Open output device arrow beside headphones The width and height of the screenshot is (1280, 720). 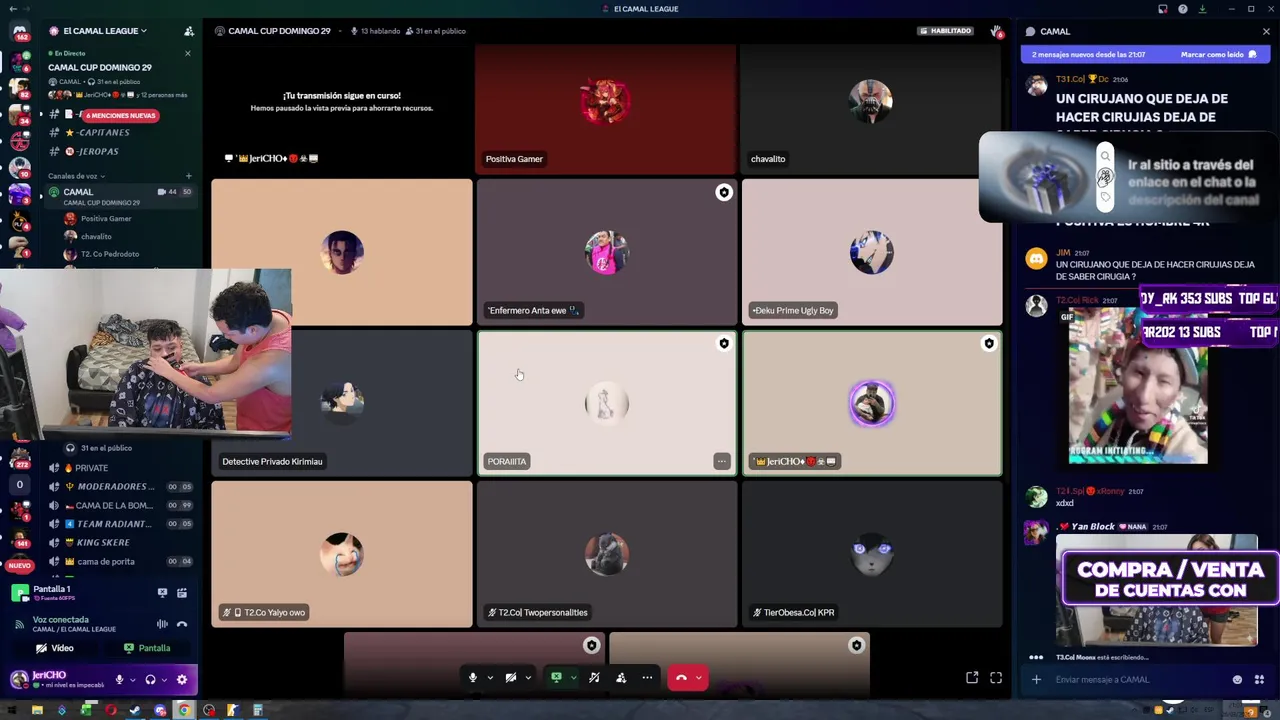click(x=165, y=680)
